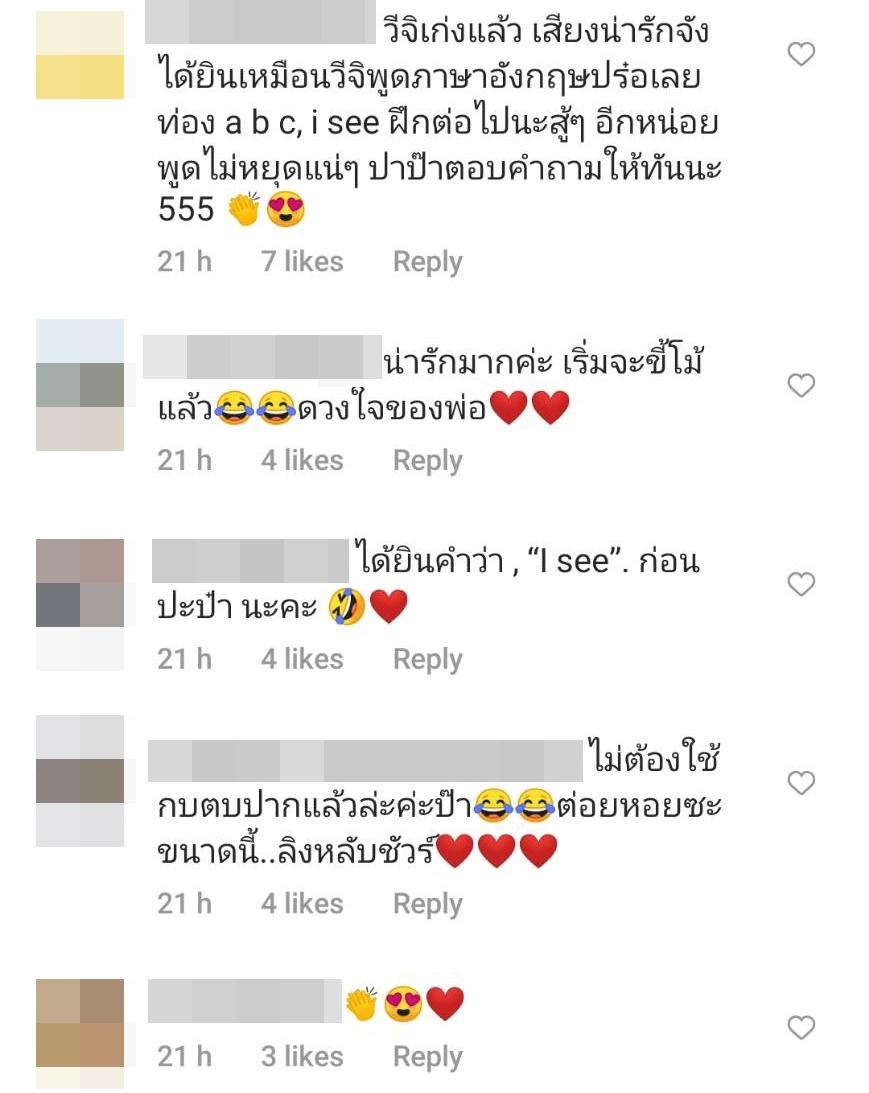This screenshot has width=869, height=1093.
Task: Open username of the 'ไม่ต้องใช้กบตบปาก' commenter
Action: pos(365,760)
